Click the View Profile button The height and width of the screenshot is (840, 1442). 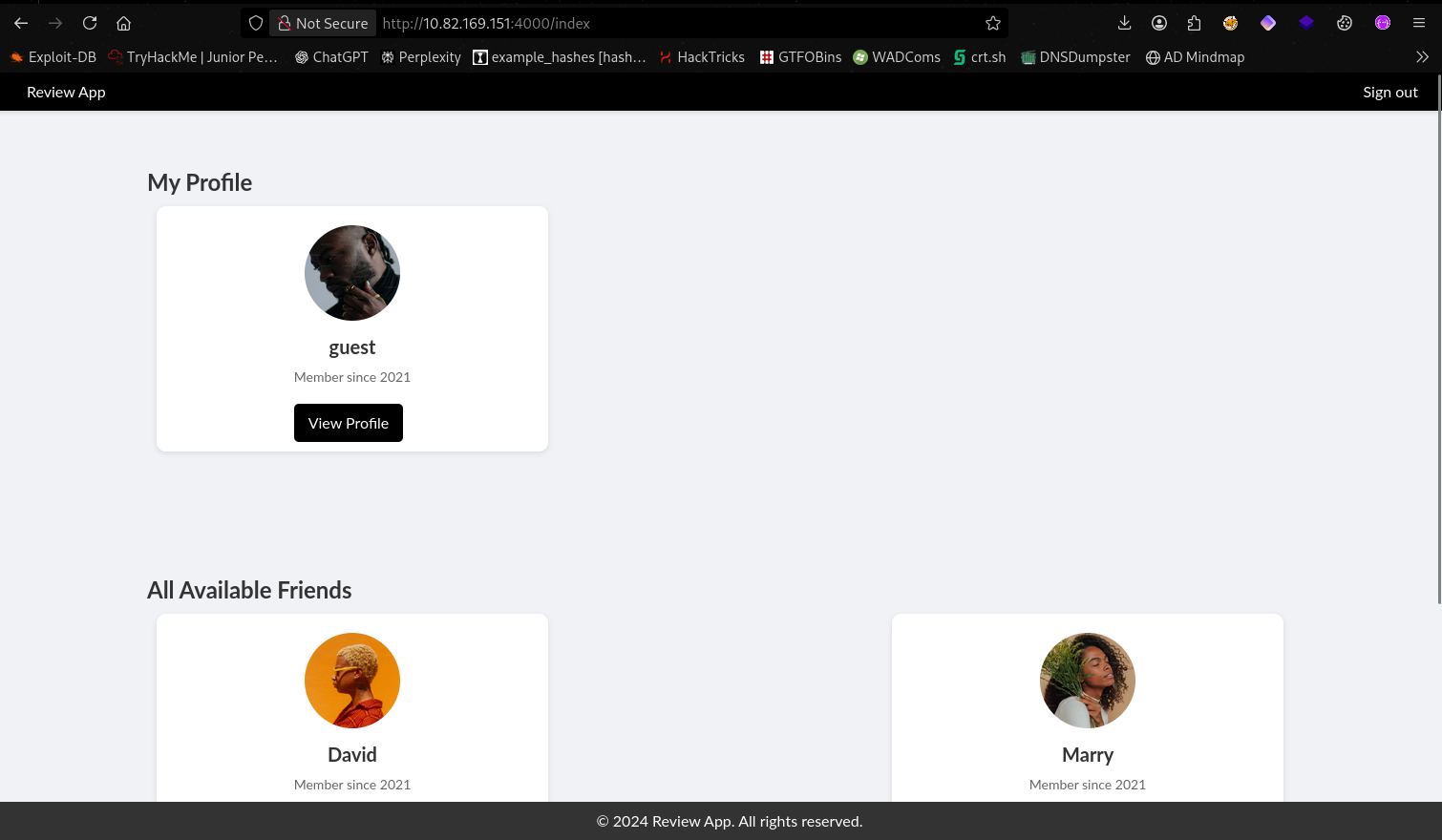pos(349,423)
